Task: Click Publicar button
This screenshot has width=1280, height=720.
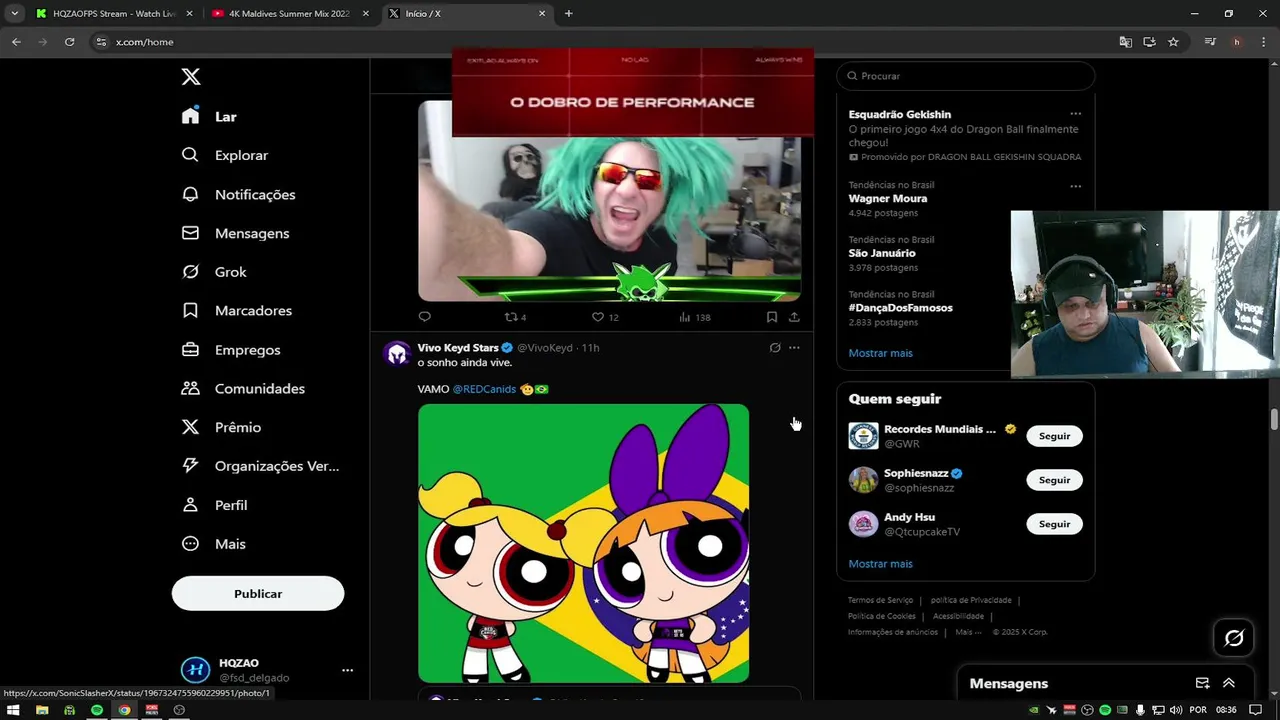Action: pyautogui.click(x=258, y=593)
